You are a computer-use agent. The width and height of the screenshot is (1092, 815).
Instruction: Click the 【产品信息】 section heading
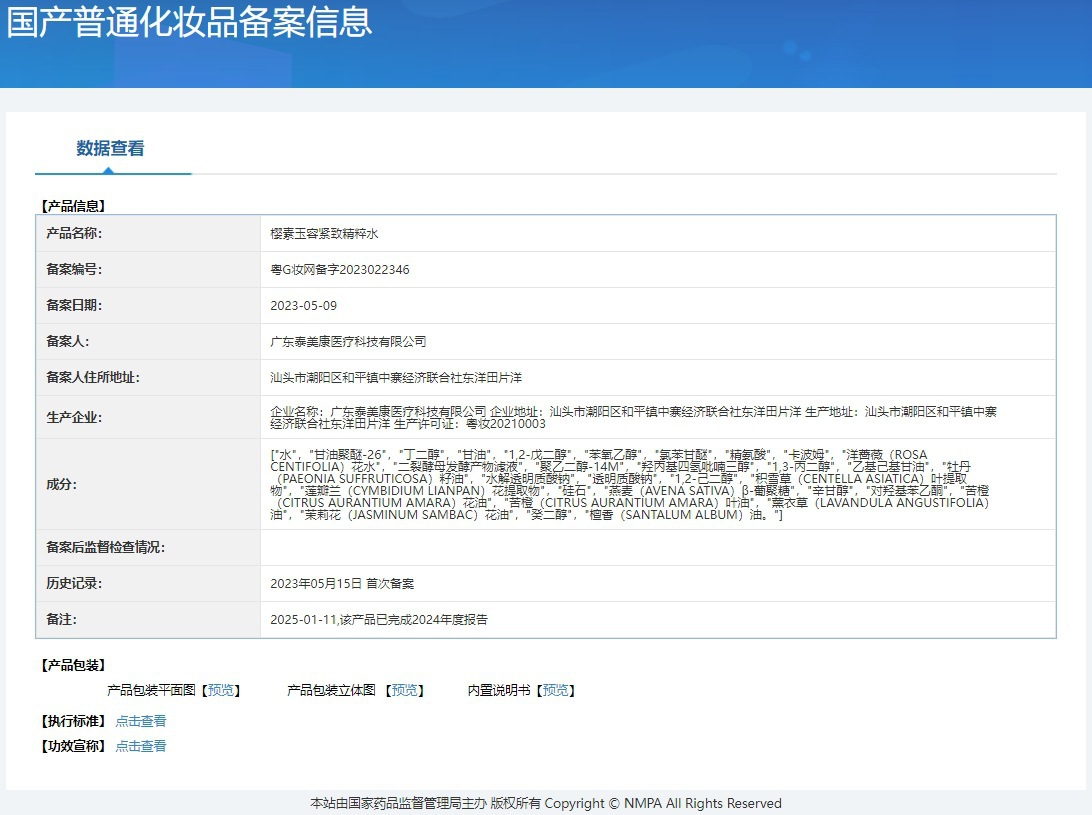73,206
